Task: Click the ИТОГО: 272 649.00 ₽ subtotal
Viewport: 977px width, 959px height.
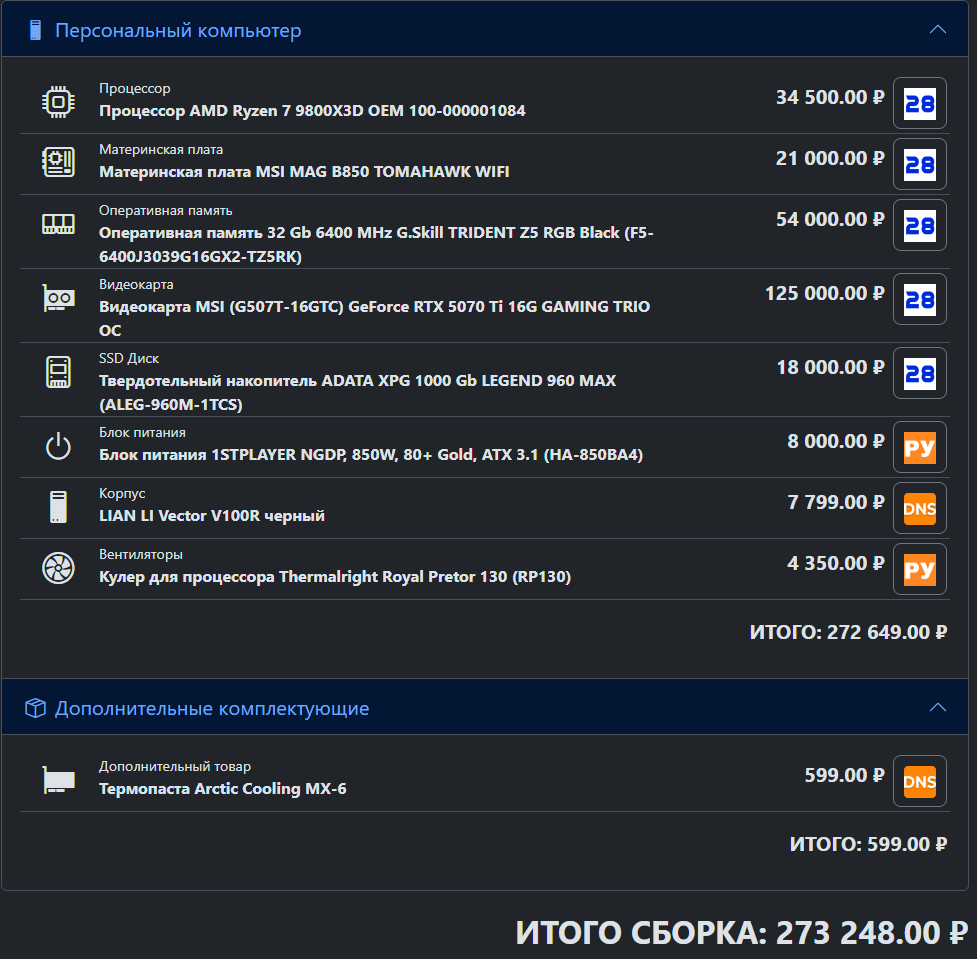Action: coord(848,632)
